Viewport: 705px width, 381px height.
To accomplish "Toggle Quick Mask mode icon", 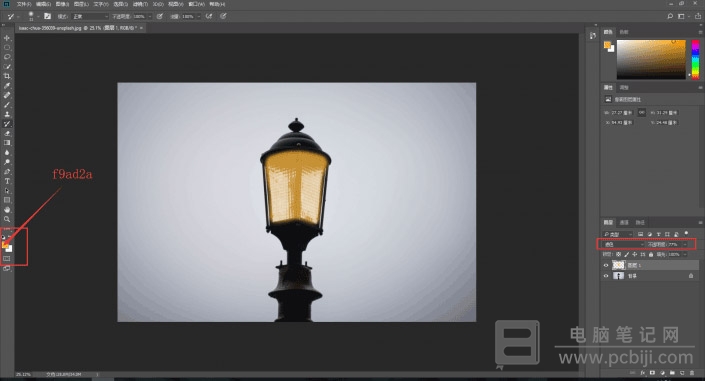I will 7,259.
